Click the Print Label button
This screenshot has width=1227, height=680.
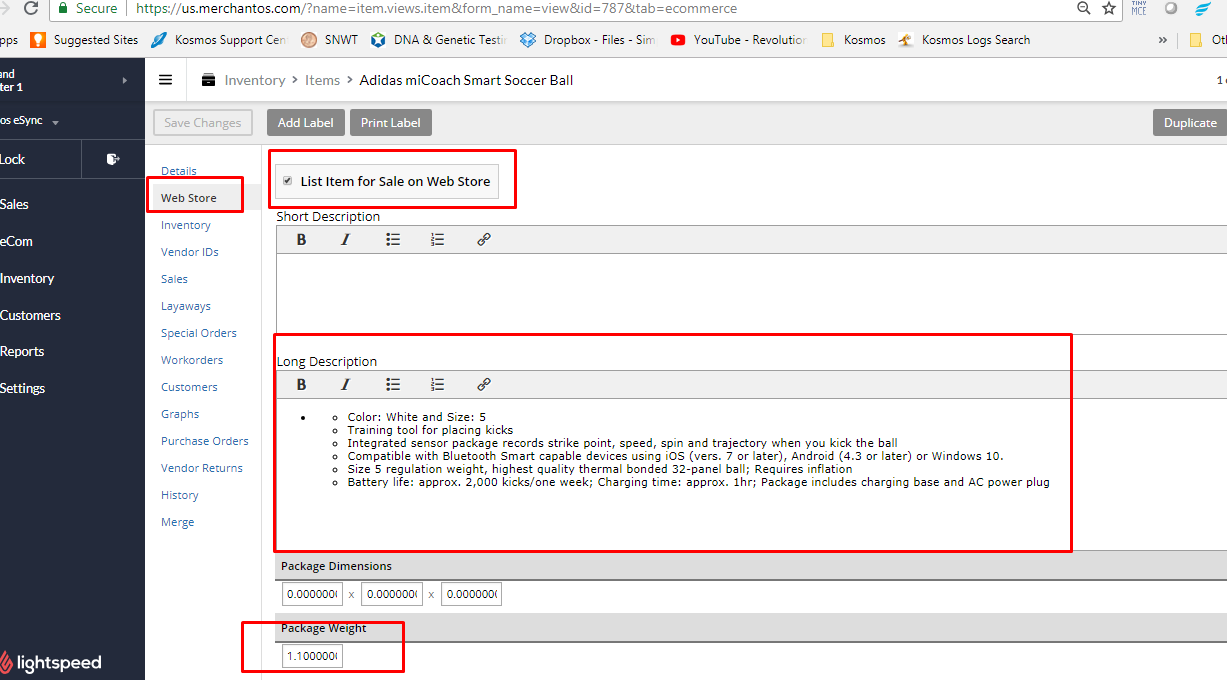(x=391, y=123)
